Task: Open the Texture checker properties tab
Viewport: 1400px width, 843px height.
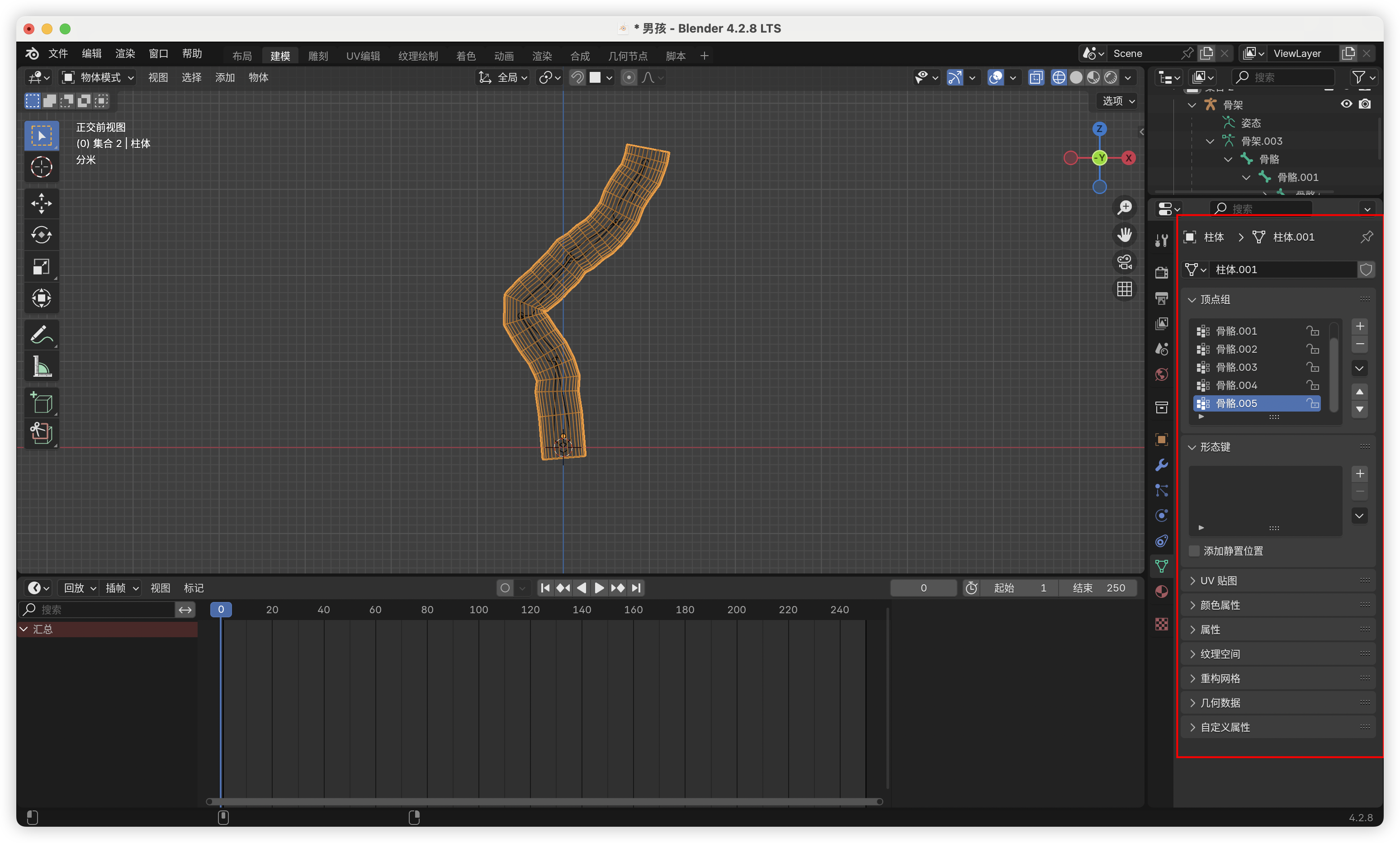Action: (x=1161, y=624)
